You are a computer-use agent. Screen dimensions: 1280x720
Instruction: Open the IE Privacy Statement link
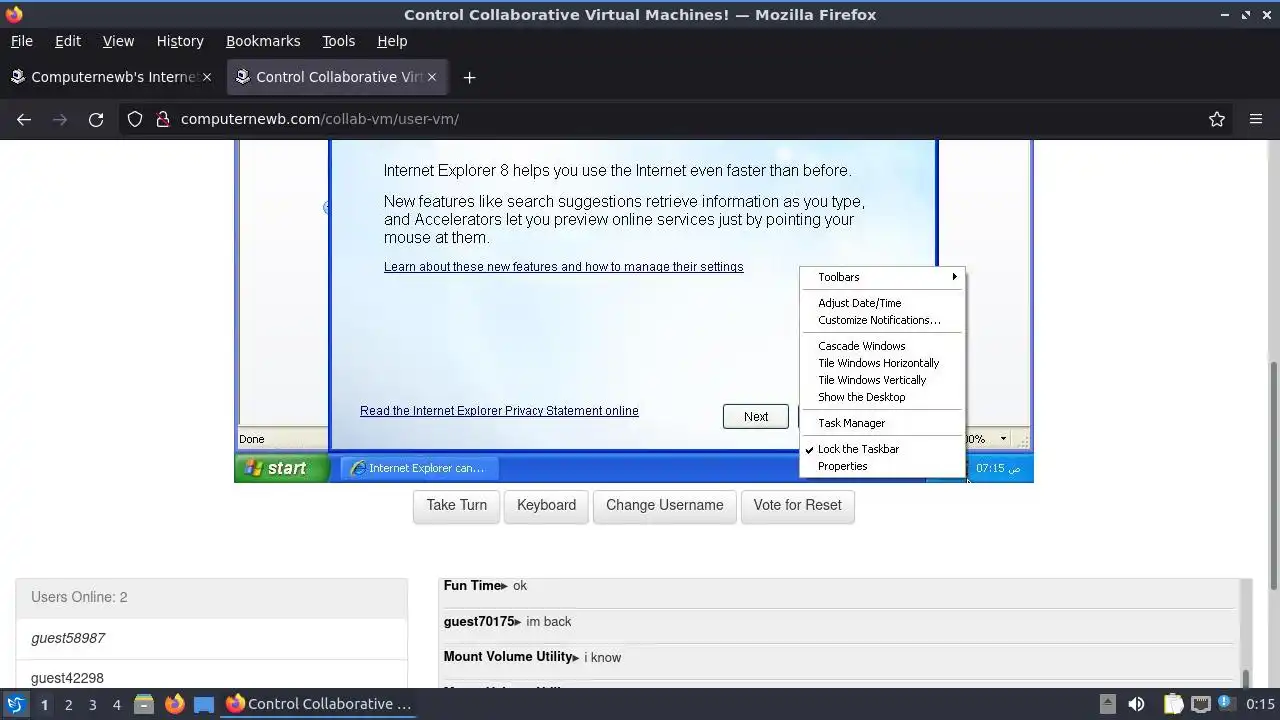(499, 411)
